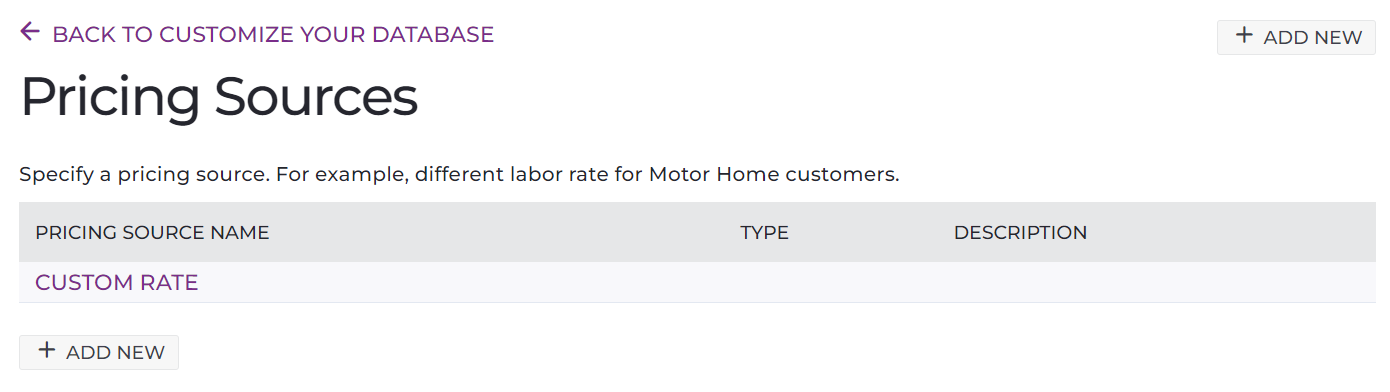Open Back to Customize Your Database link
Image resolution: width=1390 pixels, height=392 pixels.
tap(257, 34)
